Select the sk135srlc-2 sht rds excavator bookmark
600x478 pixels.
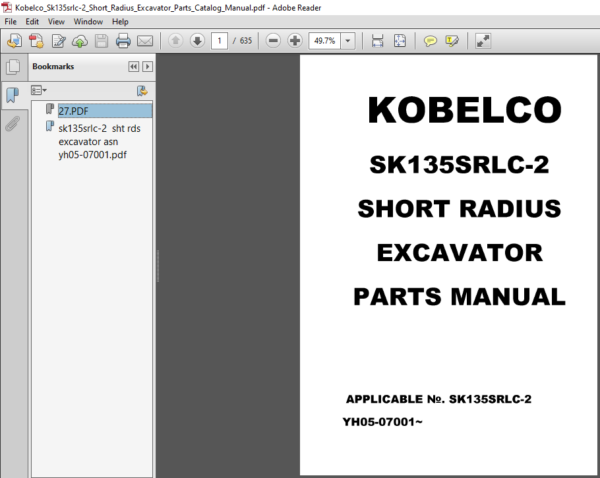[x=99, y=142]
